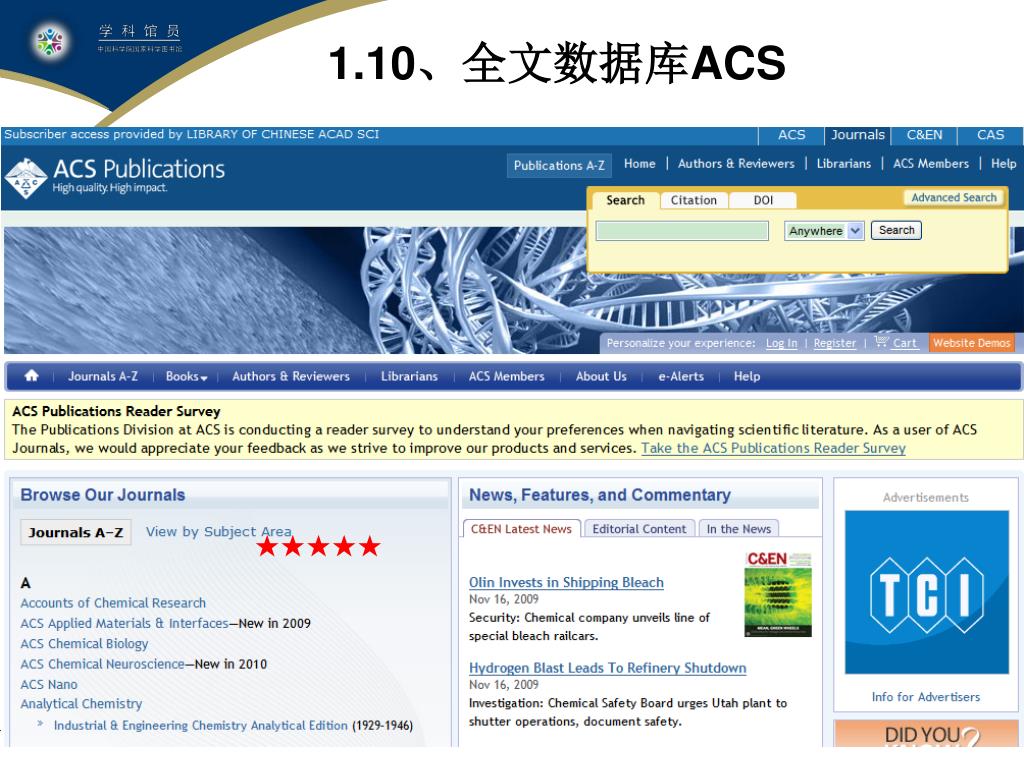Screen dimensions: 1024x768
Task: Go to Home in the header links
Action: (639, 164)
